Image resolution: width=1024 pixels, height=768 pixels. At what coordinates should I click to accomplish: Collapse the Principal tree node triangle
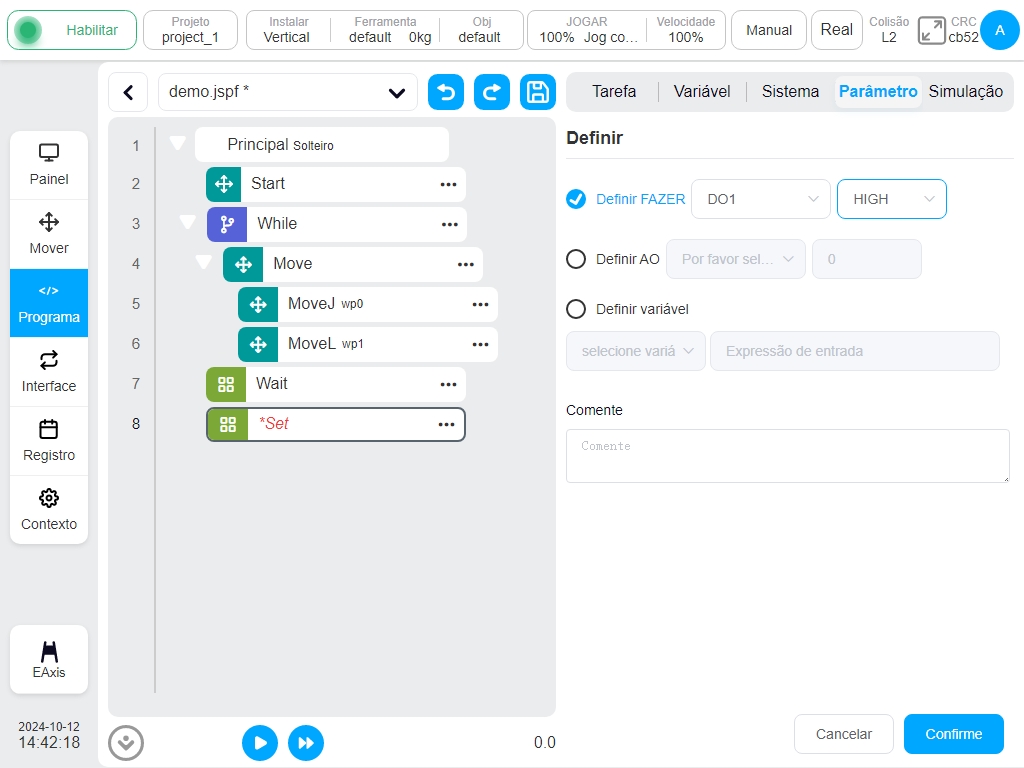click(177, 142)
